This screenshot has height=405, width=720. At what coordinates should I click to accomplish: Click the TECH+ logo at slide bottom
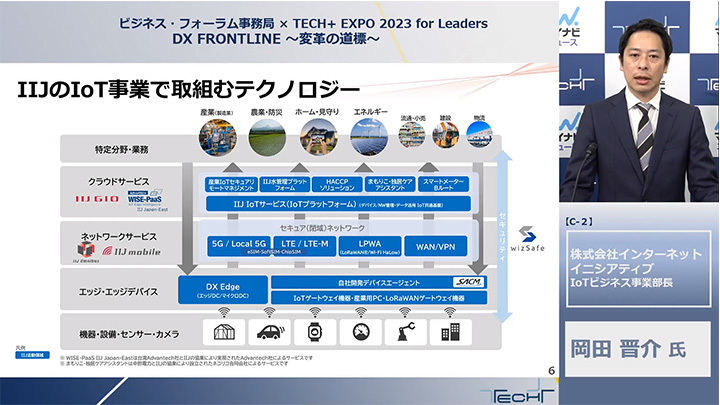[518, 394]
